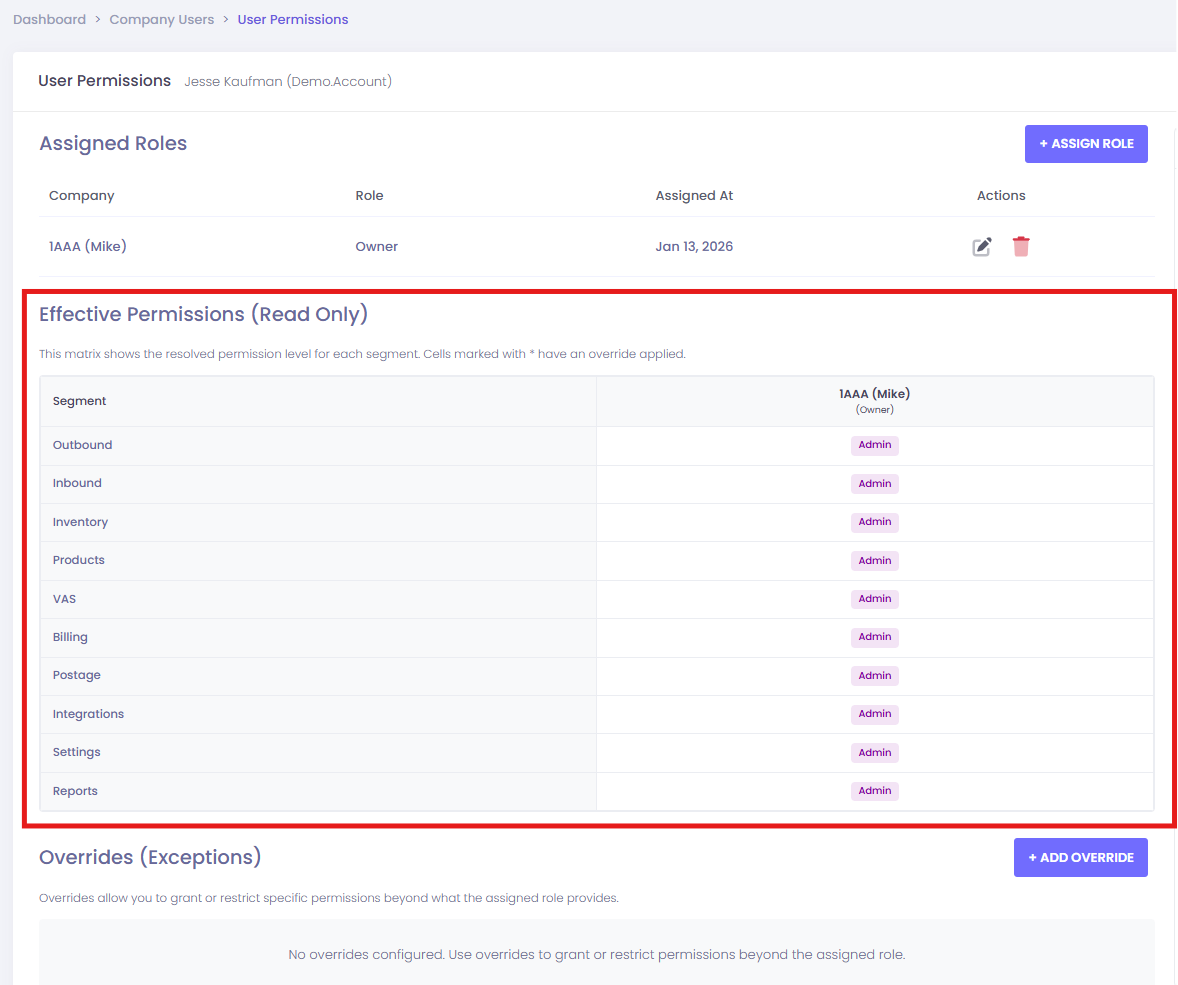The width and height of the screenshot is (1178, 985).
Task: Select the Admin badge in Inbound row
Action: click(874, 484)
